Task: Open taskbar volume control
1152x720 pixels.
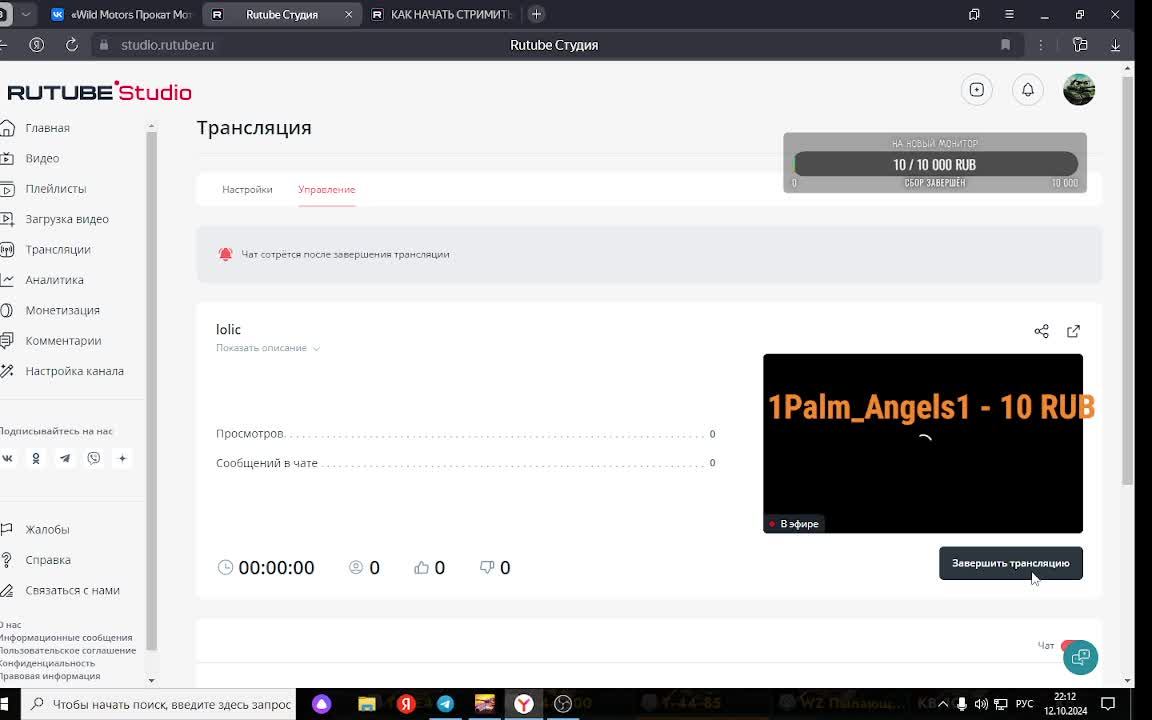Action: pyautogui.click(x=980, y=704)
